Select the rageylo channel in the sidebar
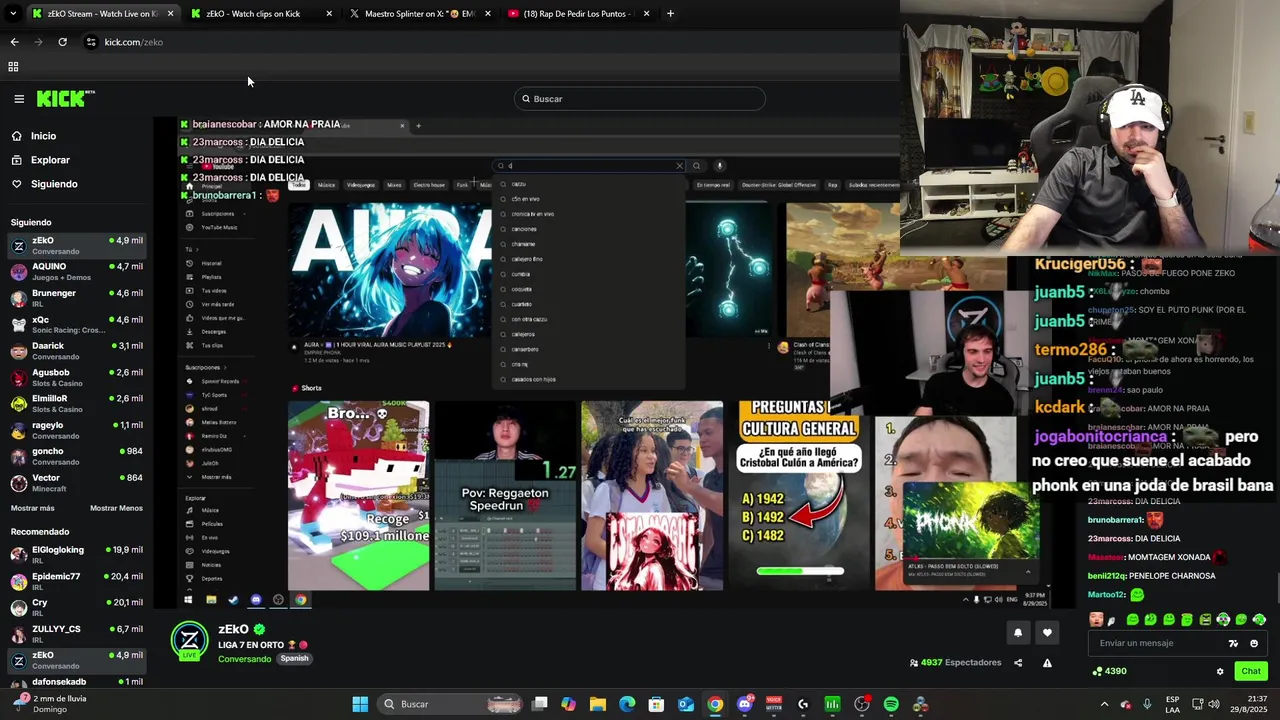Image resolution: width=1280 pixels, height=720 pixels. point(76,430)
